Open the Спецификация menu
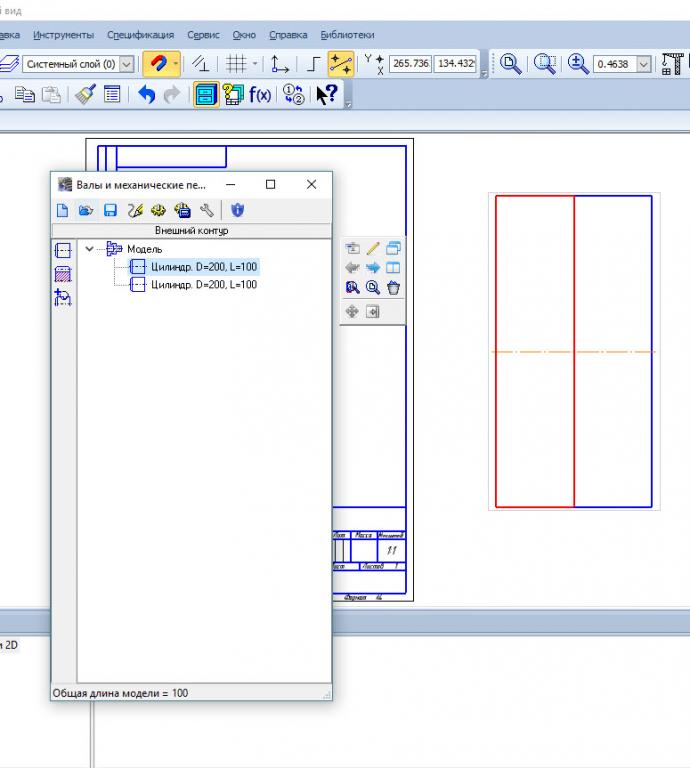This screenshot has height=768, width=690. pyautogui.click(x=140, y=34)
